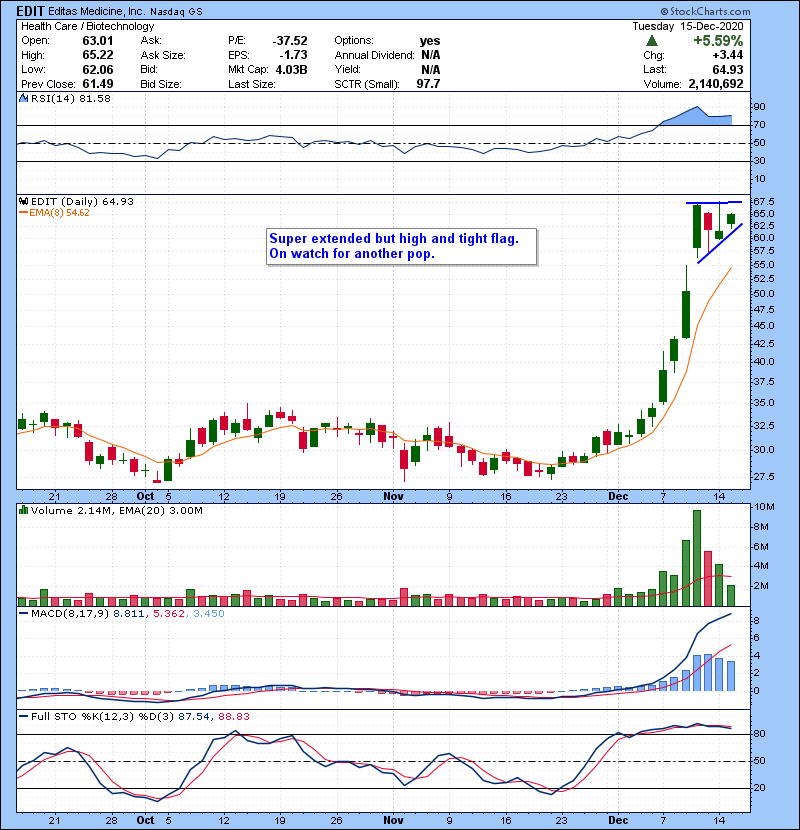The height and width of the screenshot is (830, 800).
Task: Click the Volume 2.14M, EMA(20) 3.00M label
Action: [x=116, y=510]
